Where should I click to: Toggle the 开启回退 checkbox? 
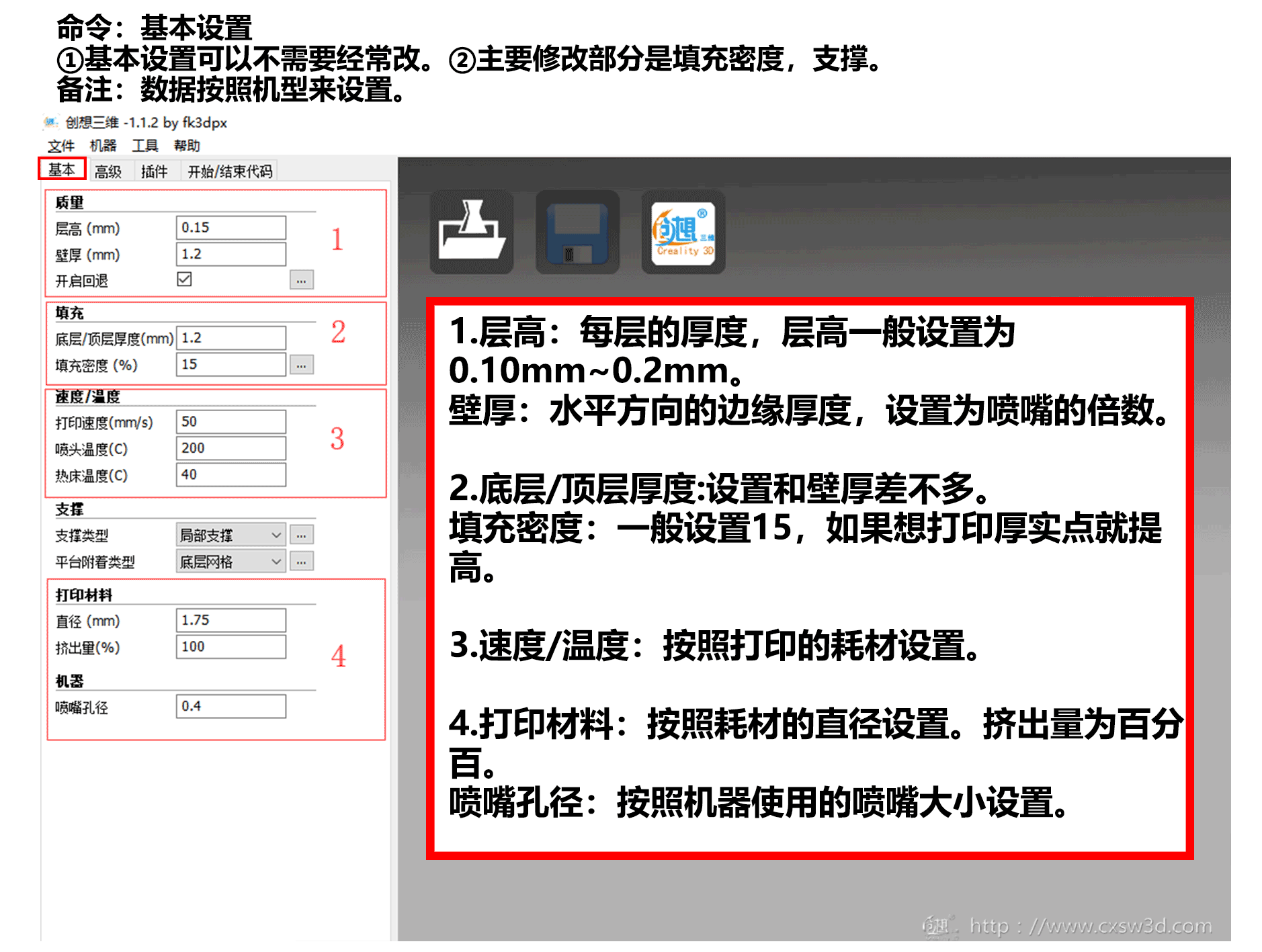click(x=184, y=279)
